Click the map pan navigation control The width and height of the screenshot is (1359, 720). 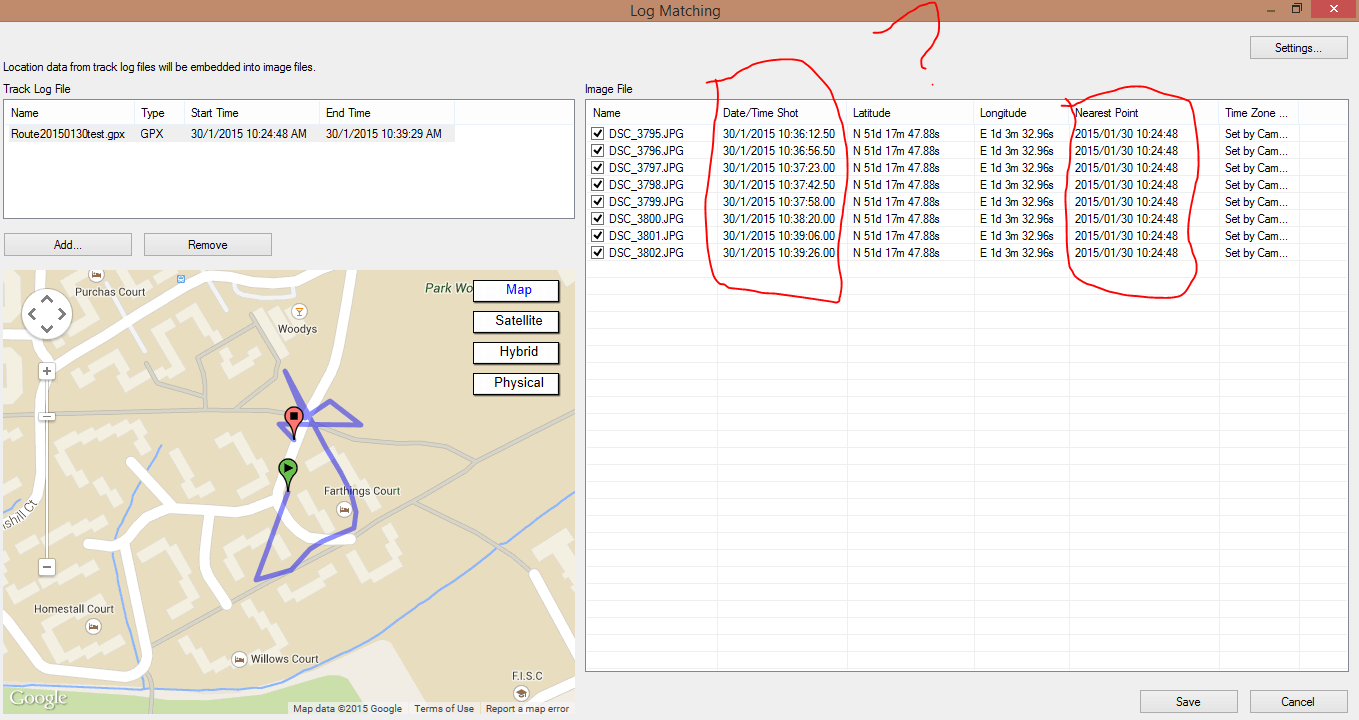point(46,315)
